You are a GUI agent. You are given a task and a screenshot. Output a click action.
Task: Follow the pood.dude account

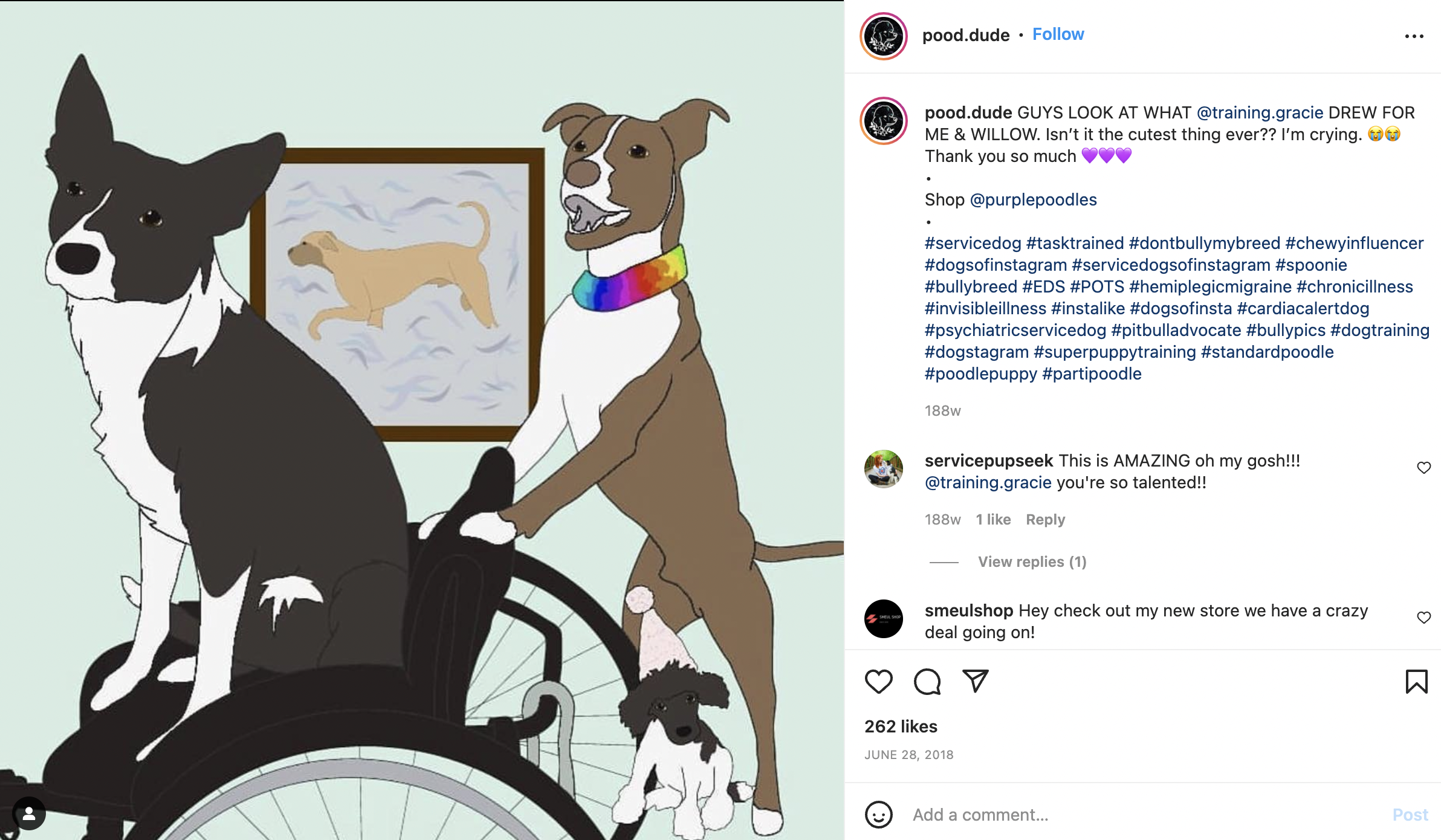1058,34
